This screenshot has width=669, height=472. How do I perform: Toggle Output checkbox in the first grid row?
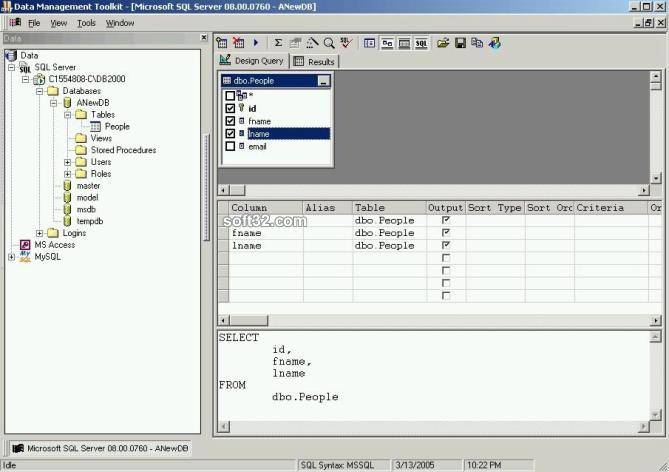pyautogui.click(x=446, y=220)
